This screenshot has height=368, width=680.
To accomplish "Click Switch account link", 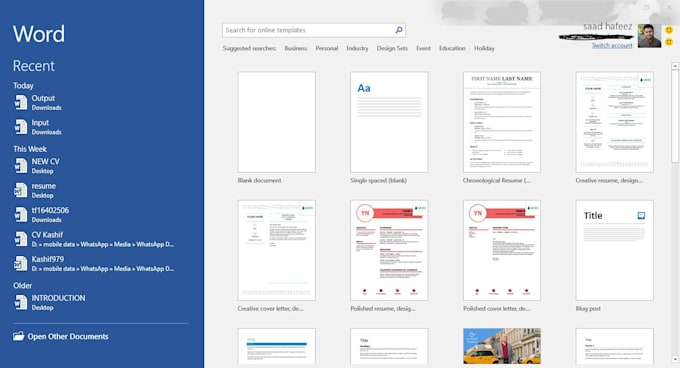I will tap(612, 45).
